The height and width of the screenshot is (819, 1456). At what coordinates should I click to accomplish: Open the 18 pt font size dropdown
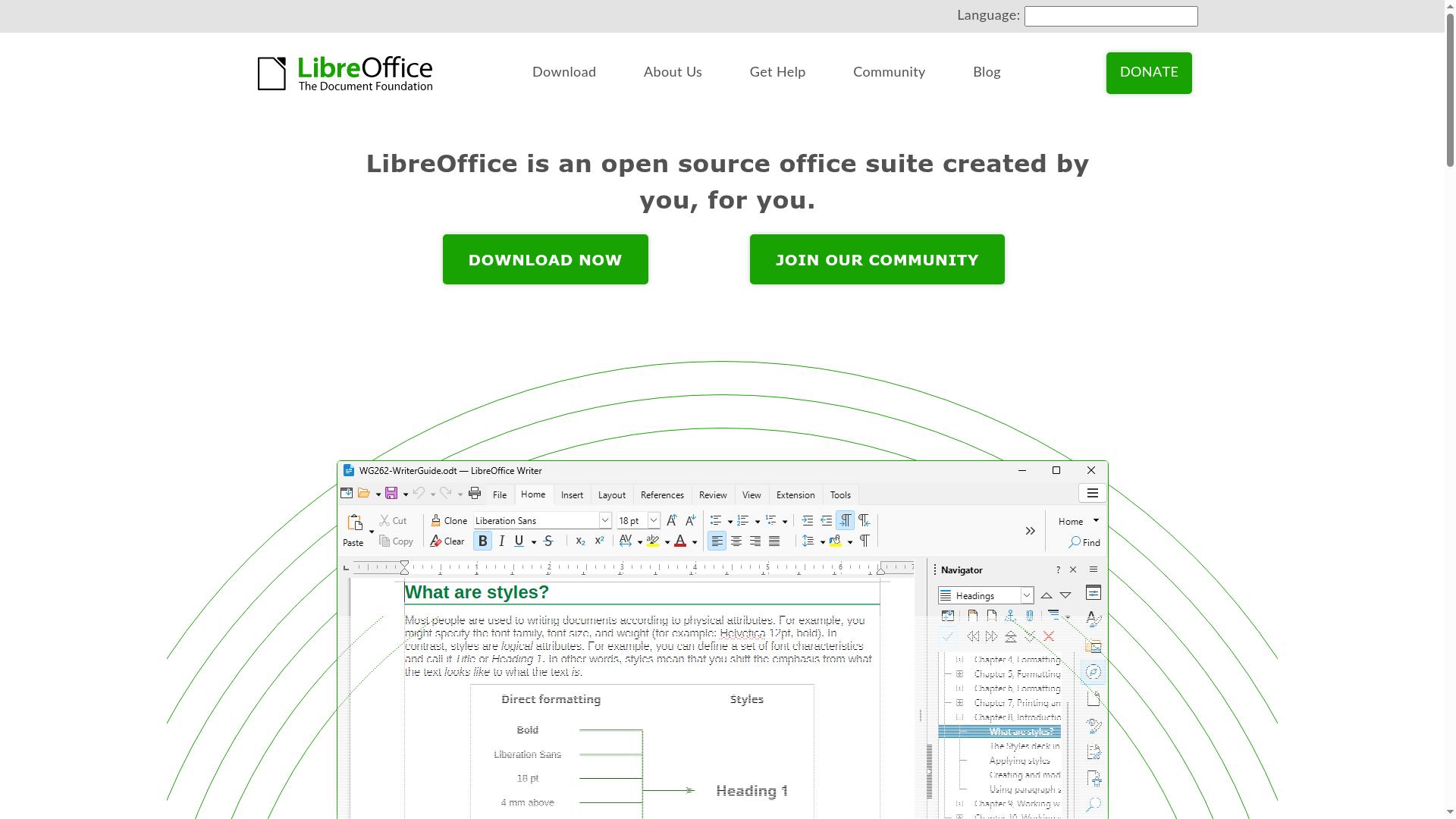tap(654, 520)
